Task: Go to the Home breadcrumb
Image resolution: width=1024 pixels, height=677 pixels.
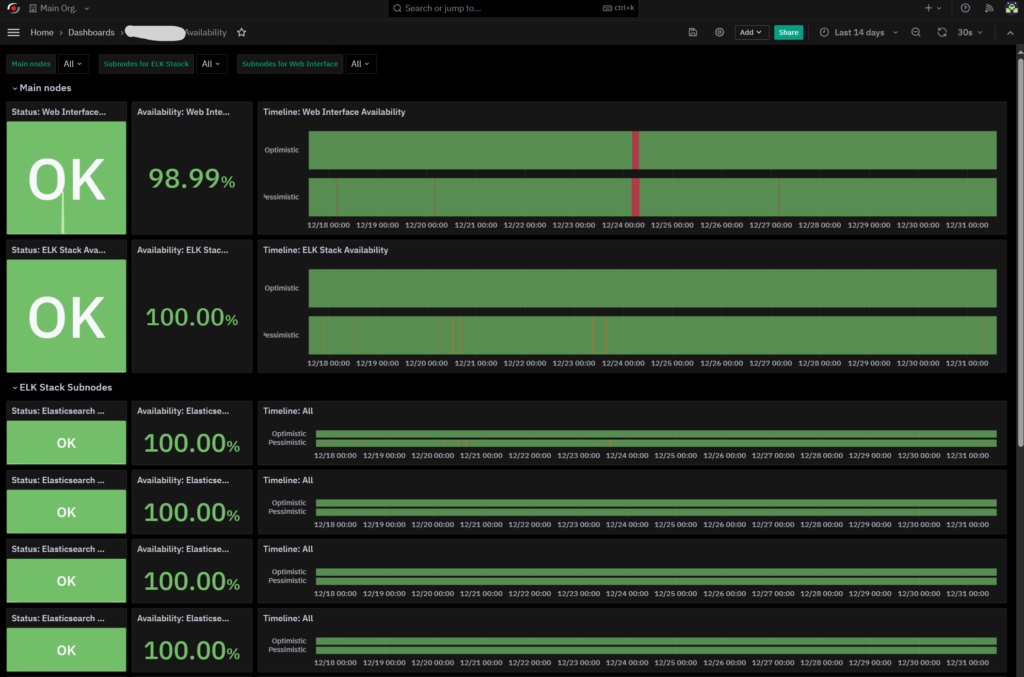Action: point(42,33)
